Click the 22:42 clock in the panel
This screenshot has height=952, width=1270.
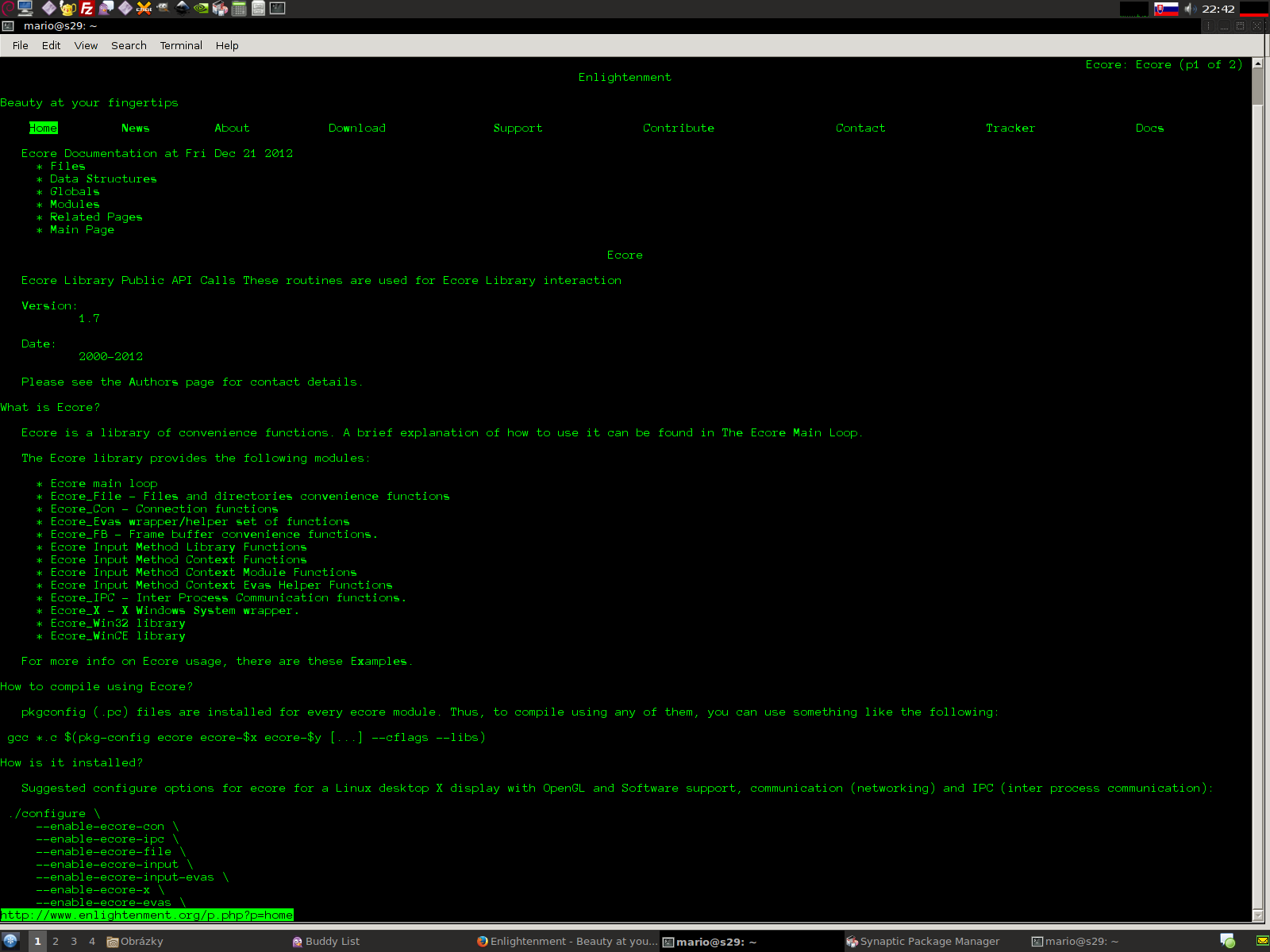1218,9
